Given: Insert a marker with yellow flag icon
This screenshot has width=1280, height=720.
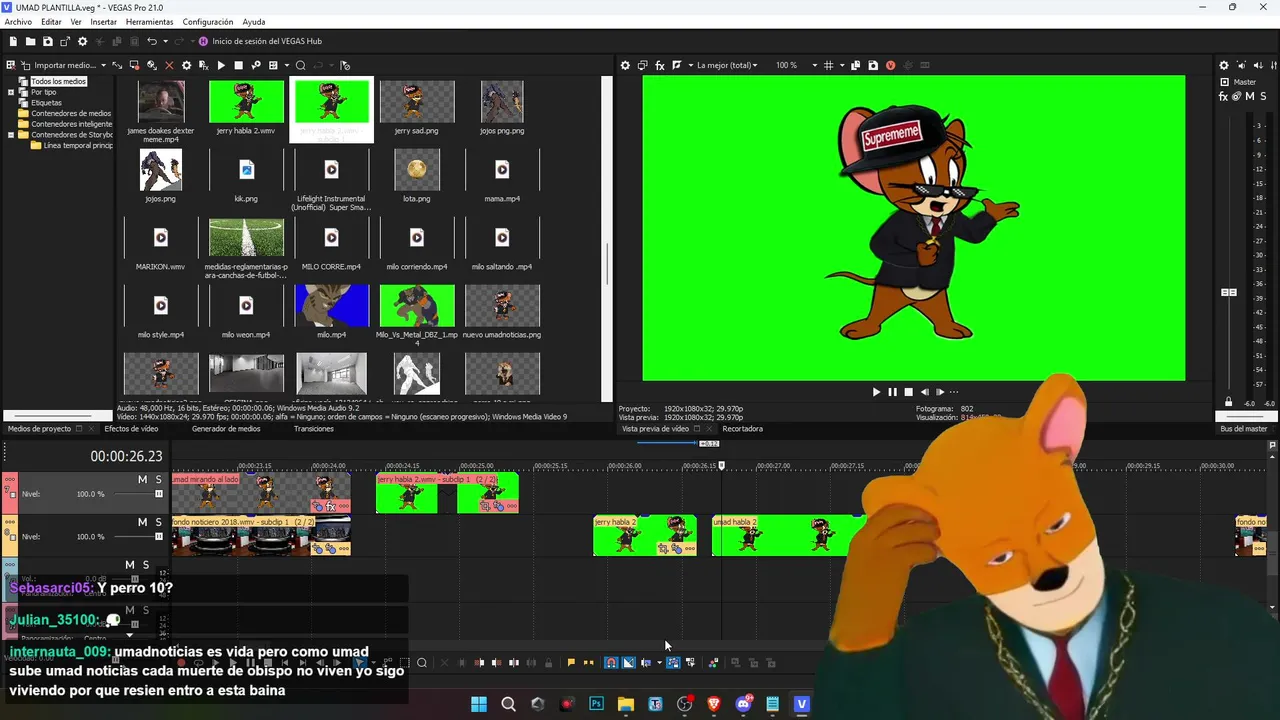Looking at the screenshot, I should pos(571,662).
